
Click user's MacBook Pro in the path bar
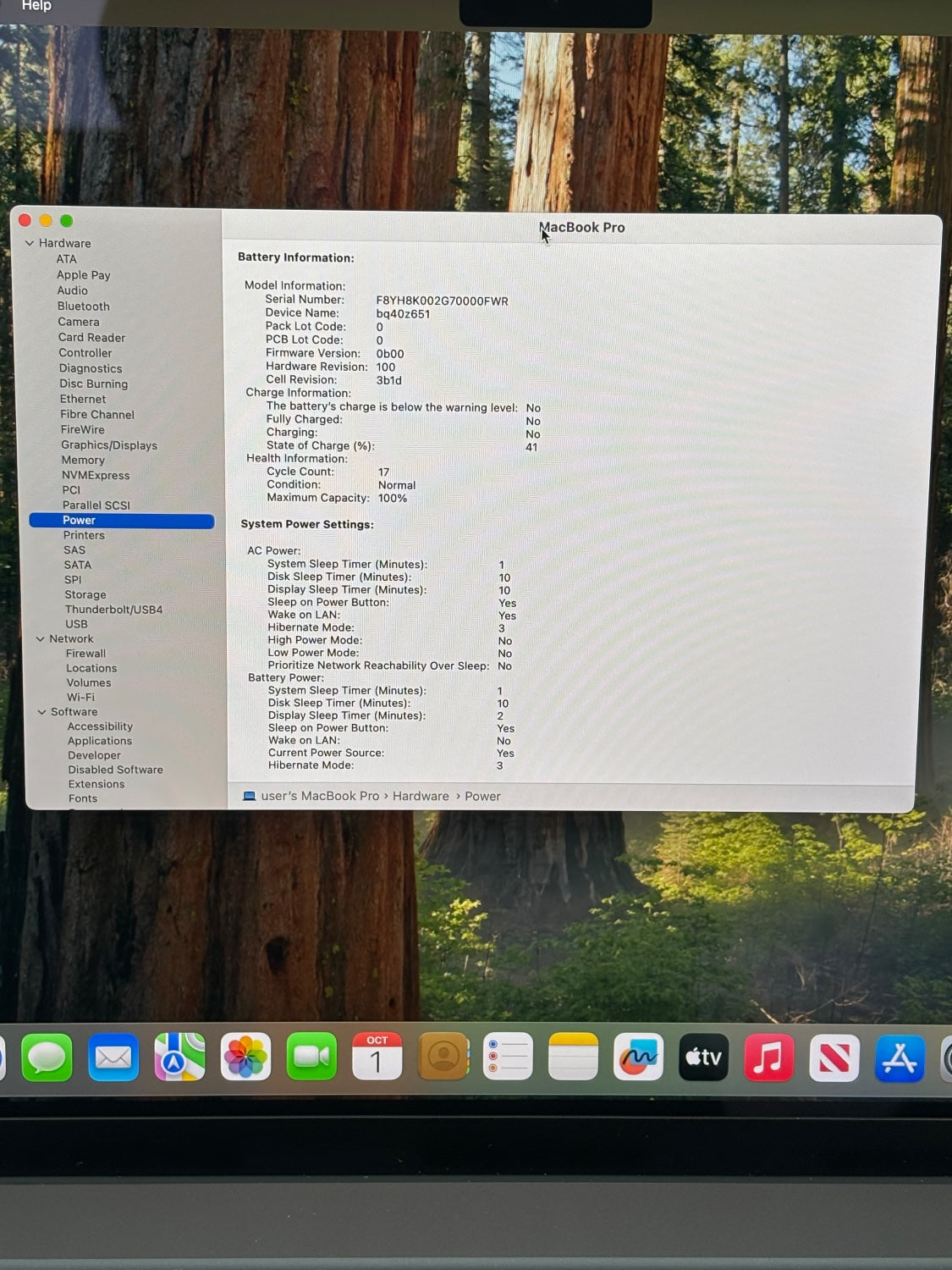(320, 797)
